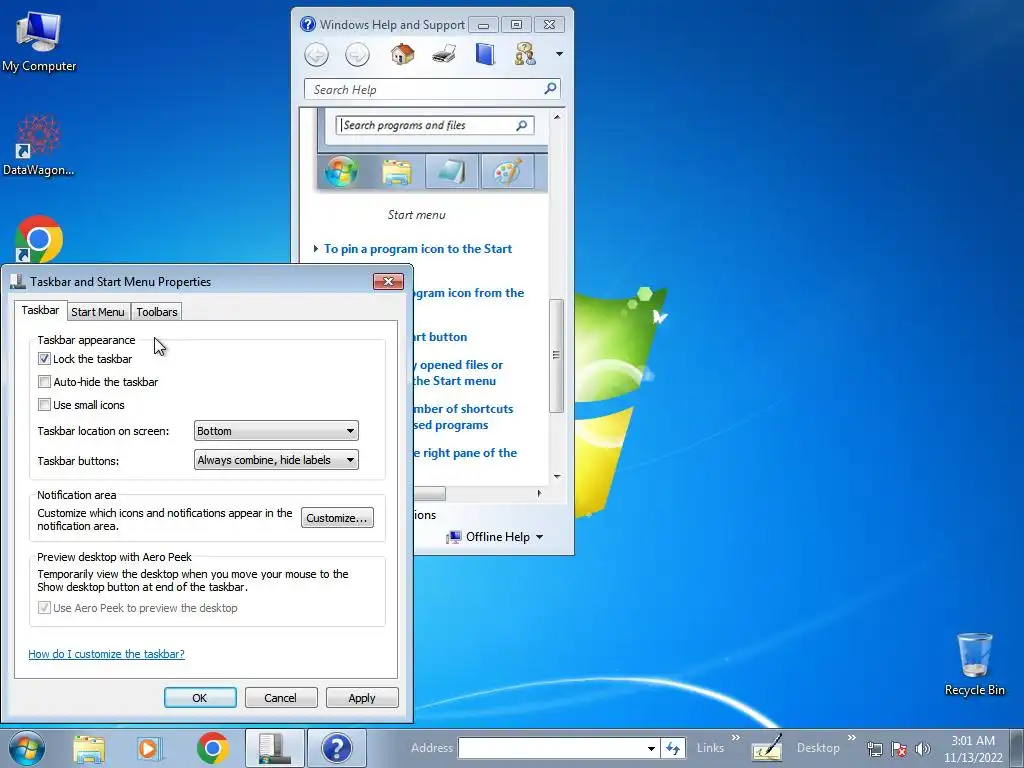
Task: Open the 'rt button' help link
Action: click(441, 337)
